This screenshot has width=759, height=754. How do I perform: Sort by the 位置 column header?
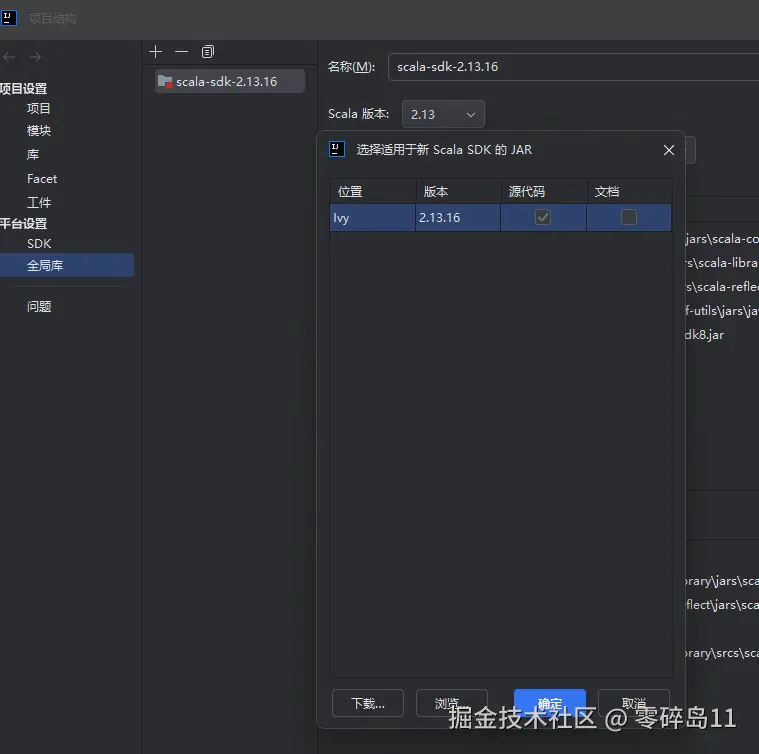pyautogui.click(x=373, y=192)
